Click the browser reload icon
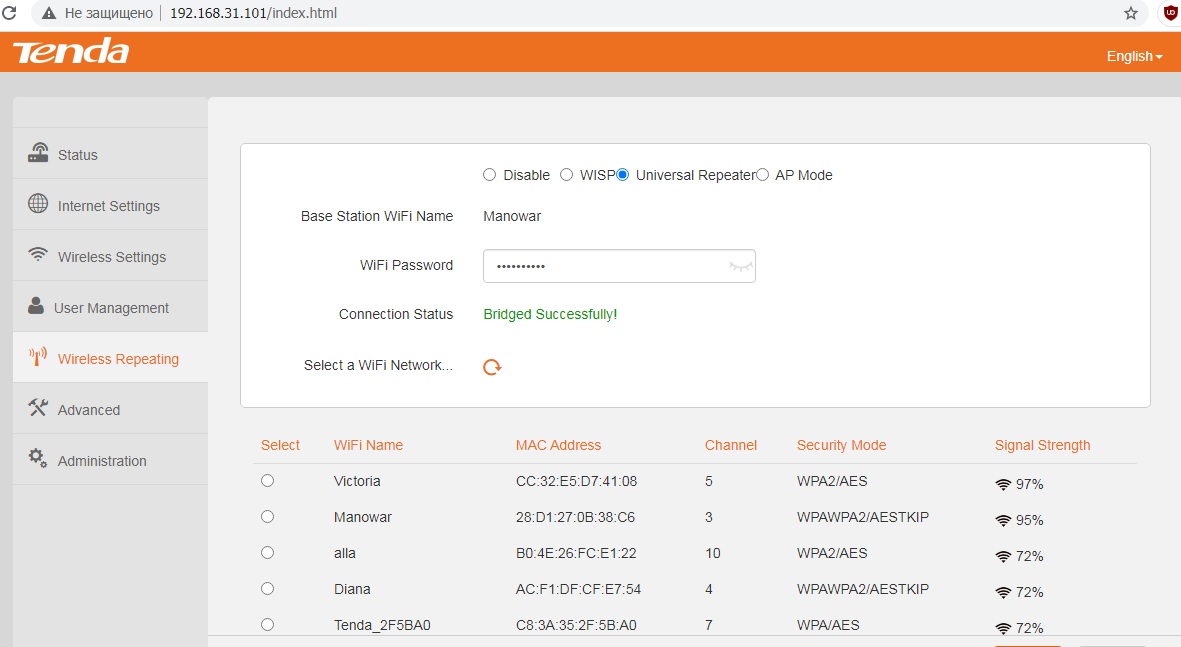Viewport: 1181px width, 647px height. tap(9, 13)
